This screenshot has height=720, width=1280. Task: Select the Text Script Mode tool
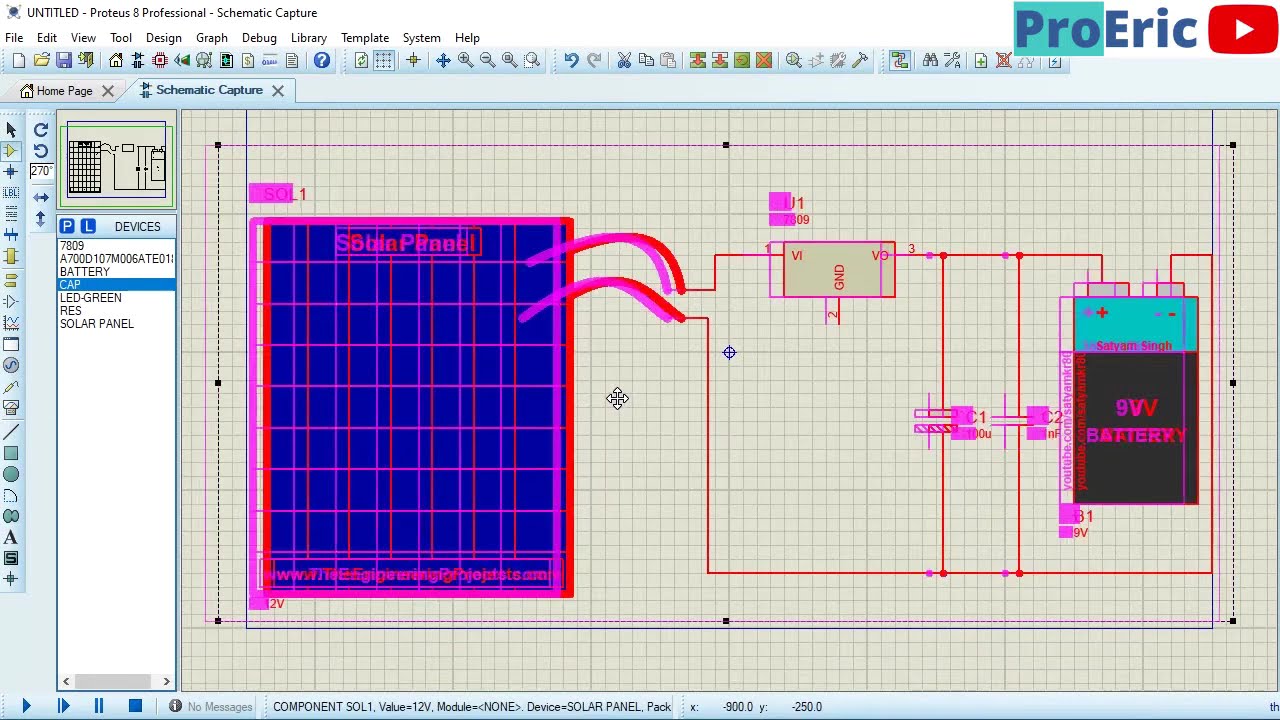[11, 214]
